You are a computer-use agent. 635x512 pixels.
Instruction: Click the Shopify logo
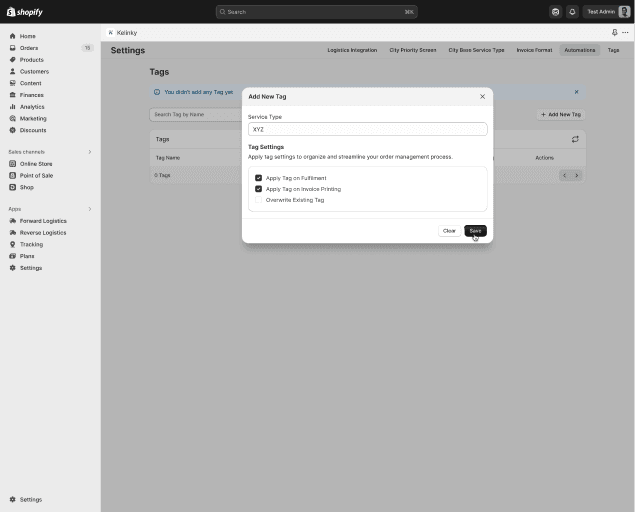(x=25, y=12)
